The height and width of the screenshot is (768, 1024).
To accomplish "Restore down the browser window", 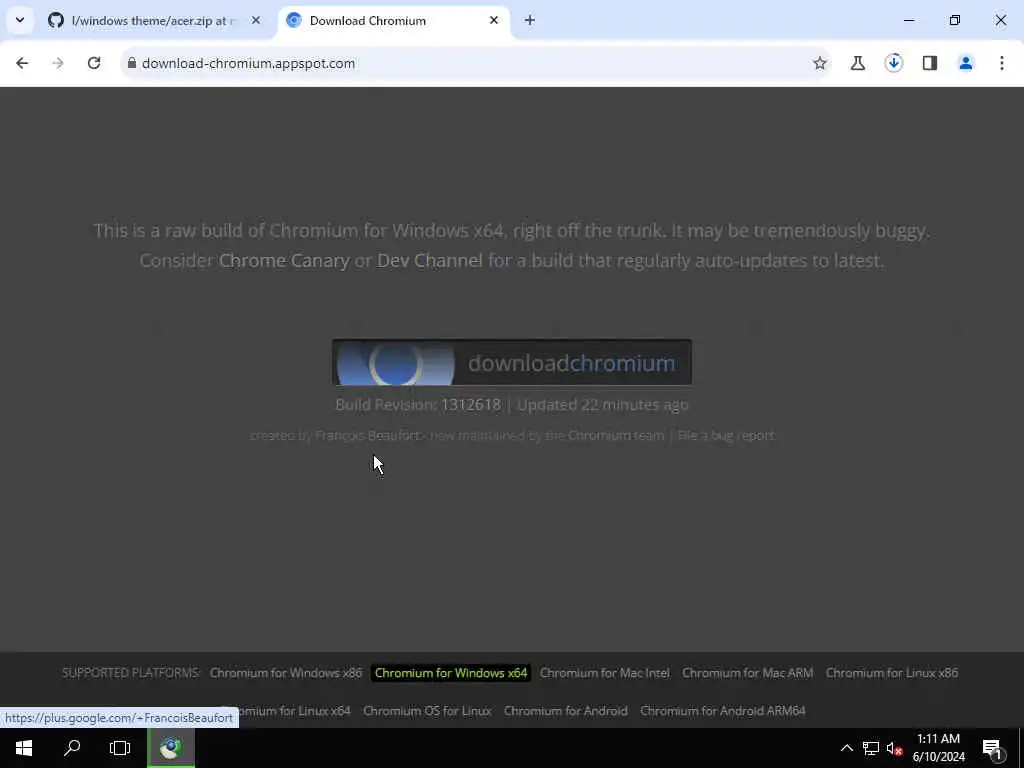I will click(x=955, y=21).
